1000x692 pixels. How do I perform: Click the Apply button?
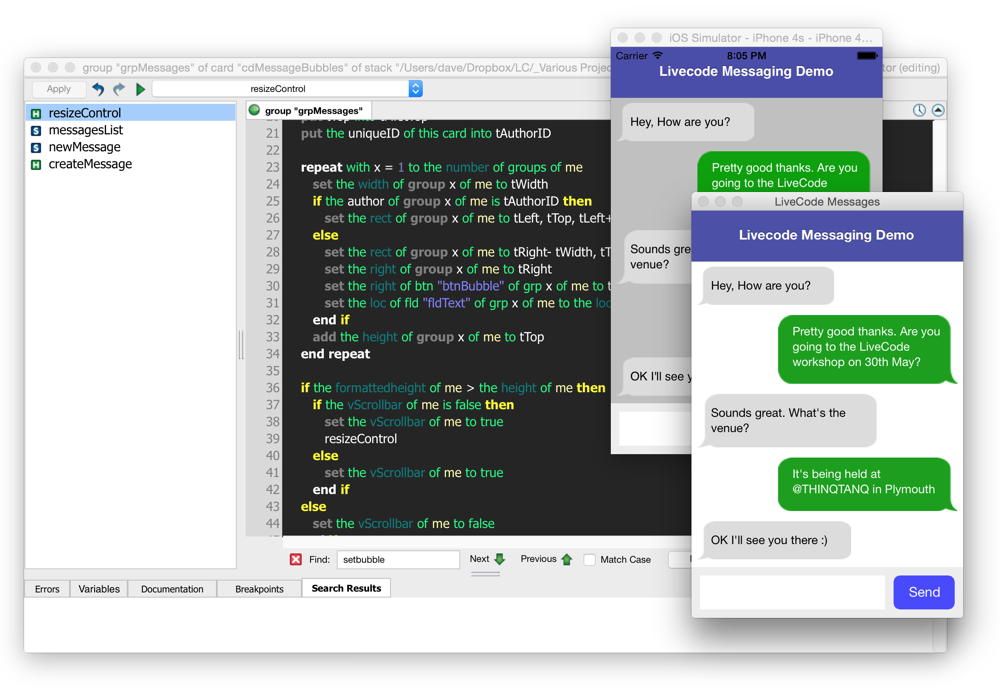[59, 89]
